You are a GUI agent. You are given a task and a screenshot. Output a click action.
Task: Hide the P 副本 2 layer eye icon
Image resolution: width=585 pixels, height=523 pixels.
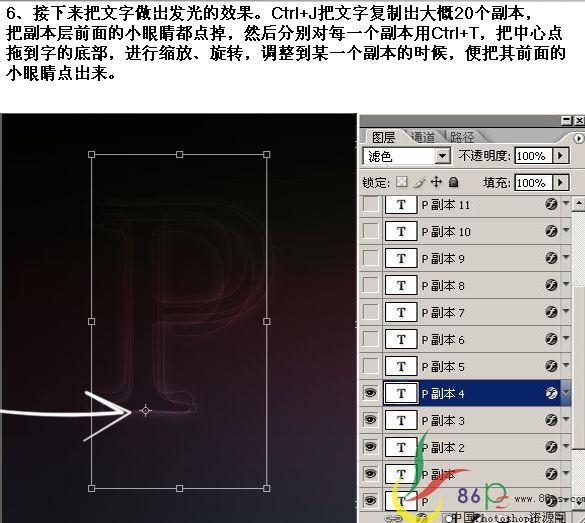tap(370, 447)
